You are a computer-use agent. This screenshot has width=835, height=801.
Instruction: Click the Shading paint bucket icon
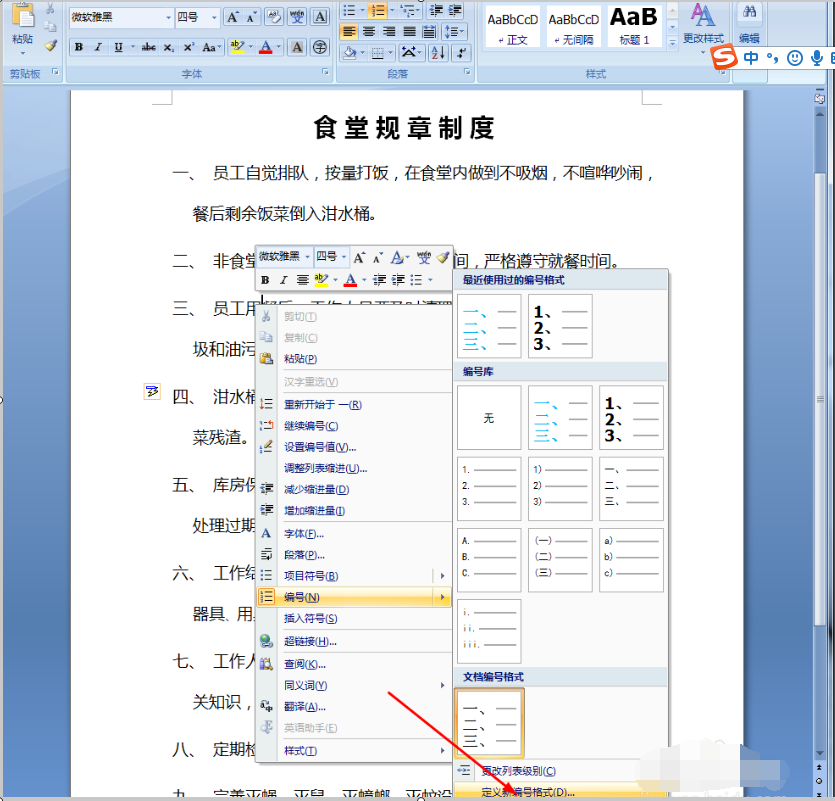(x=349, y=52)
